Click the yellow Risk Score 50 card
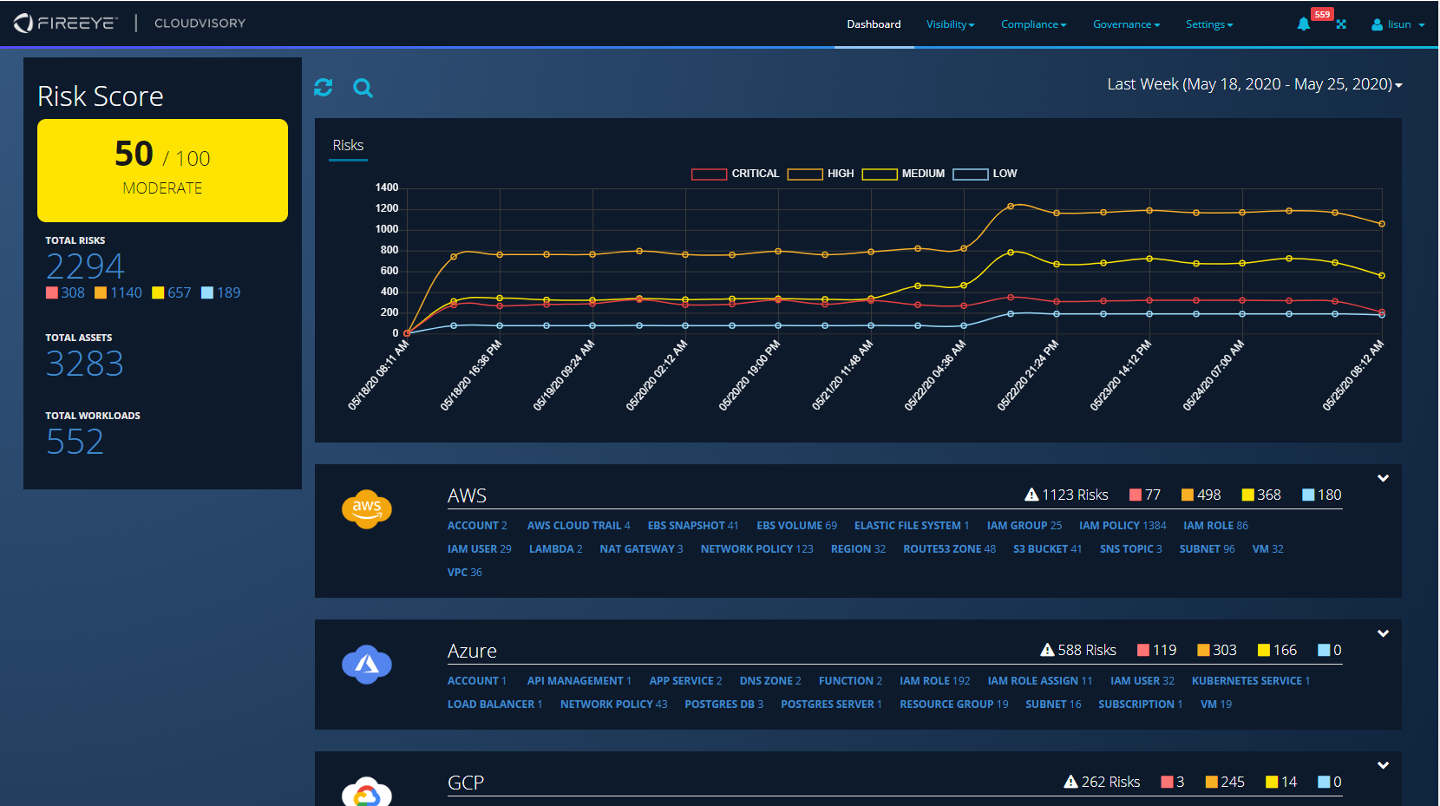 (x=162, y=170)
